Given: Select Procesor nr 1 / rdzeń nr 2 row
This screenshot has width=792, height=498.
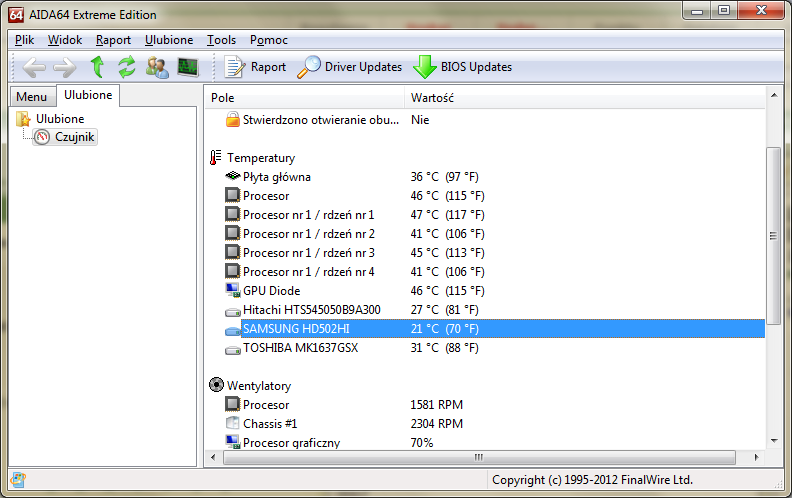Looking at the screenshot, I should [485, 234].
